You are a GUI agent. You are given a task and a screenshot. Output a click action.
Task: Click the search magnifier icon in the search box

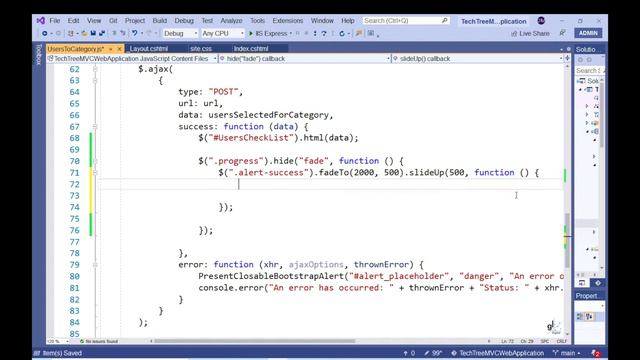(x=444, y=20)
